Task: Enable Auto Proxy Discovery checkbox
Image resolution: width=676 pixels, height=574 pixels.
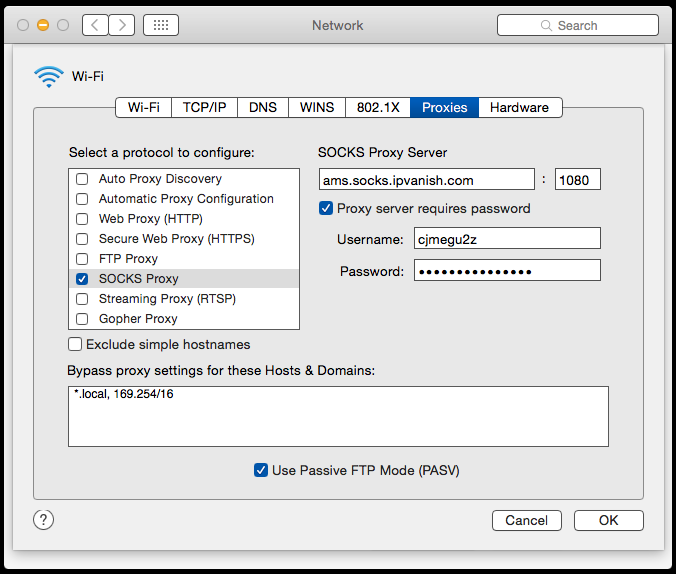Action: pos(82,179)
